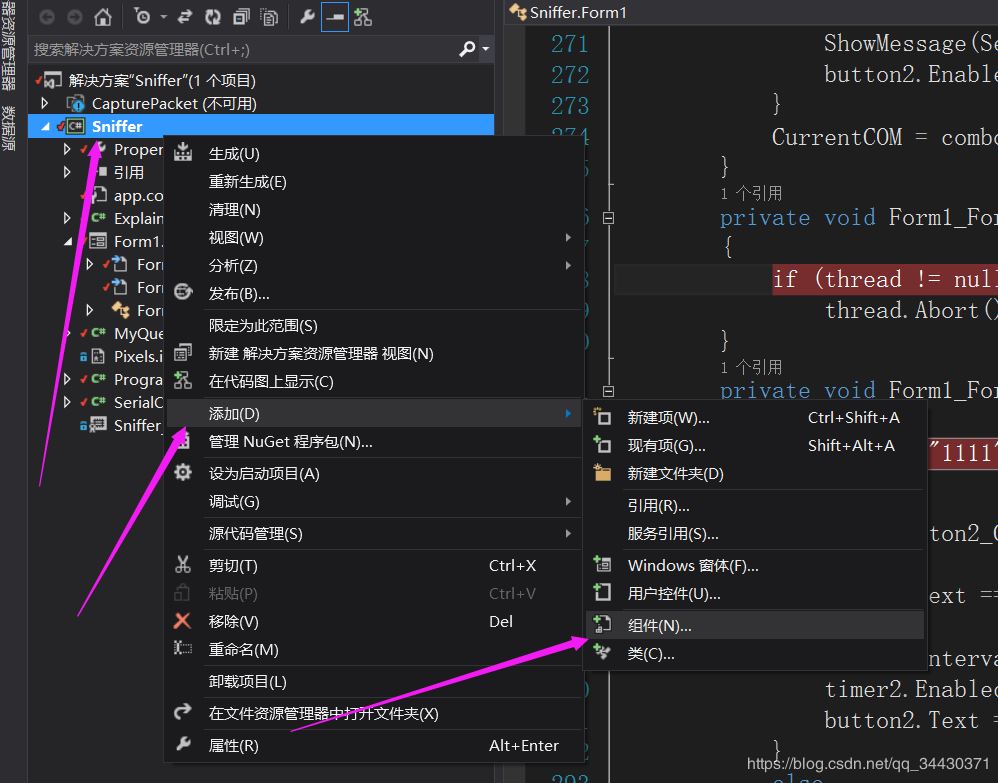Select 用户控件(U)... in the submenu
The height and width of the screenshot is (783, 998).
755,593
